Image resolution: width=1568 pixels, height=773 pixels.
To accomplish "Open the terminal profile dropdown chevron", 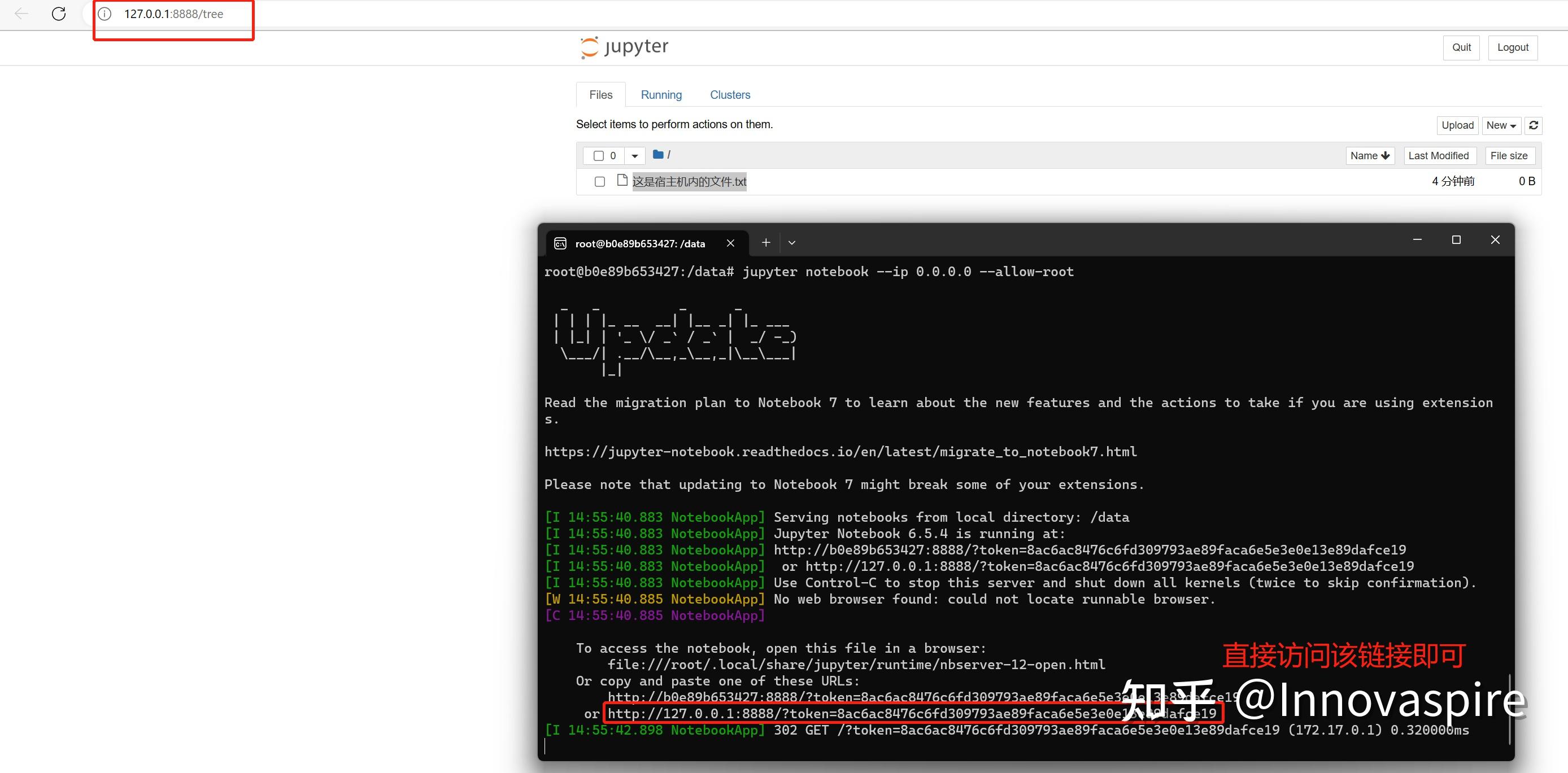I will coord(792,243).
